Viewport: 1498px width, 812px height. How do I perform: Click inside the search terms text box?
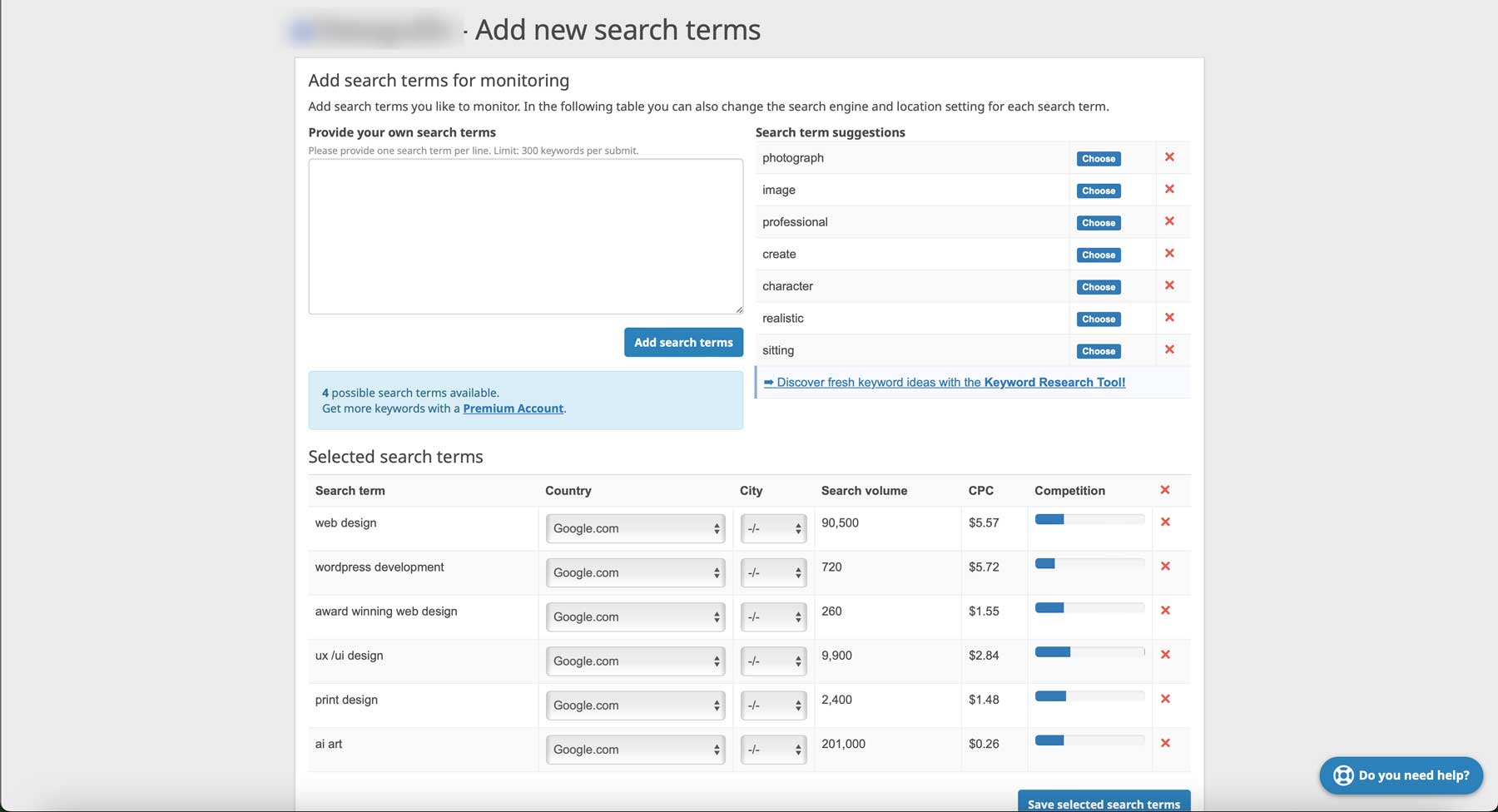coord(524,235)
